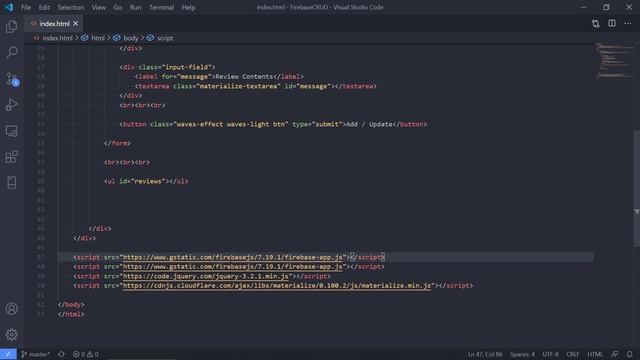Open the Selection menu
640x360 pixels.
(x=71, y=7)
